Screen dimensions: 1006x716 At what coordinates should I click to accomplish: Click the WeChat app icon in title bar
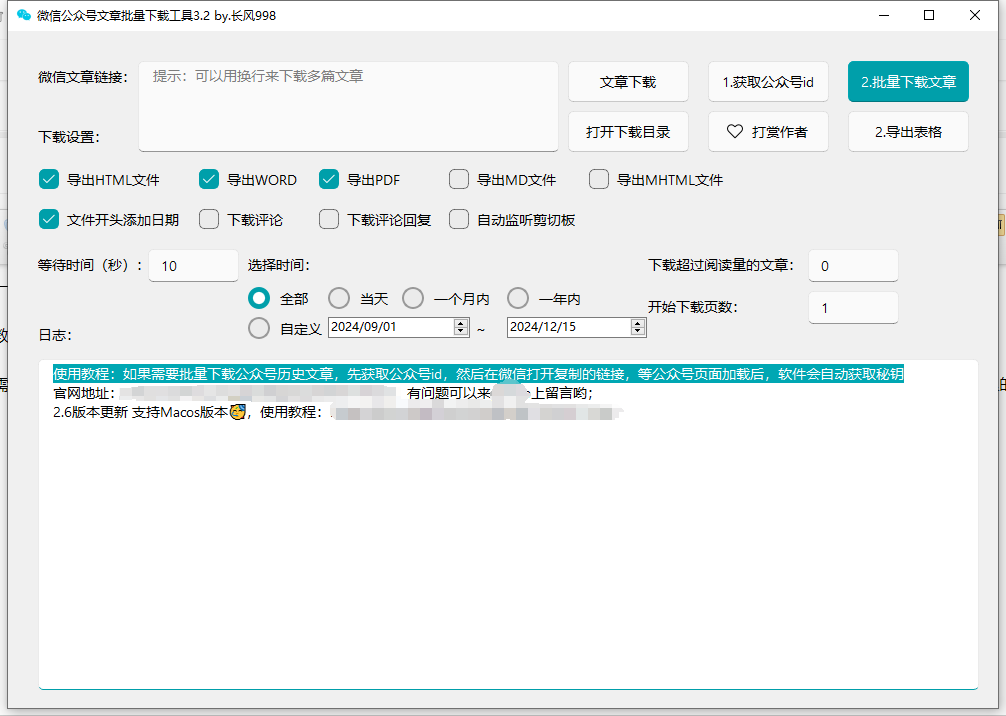[x=24, y=15]
